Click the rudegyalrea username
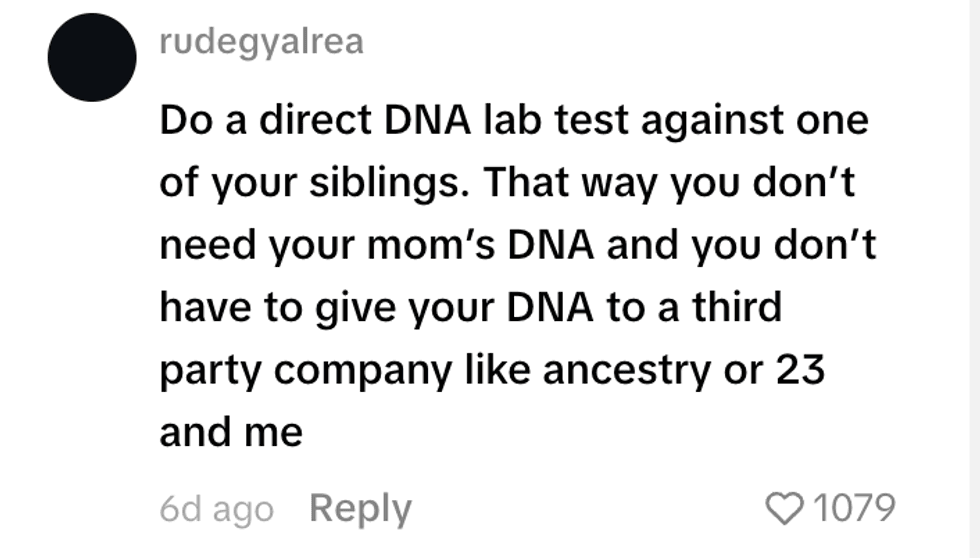The width and height of the screenshot is (980, 558). click(x=261, y=42)
